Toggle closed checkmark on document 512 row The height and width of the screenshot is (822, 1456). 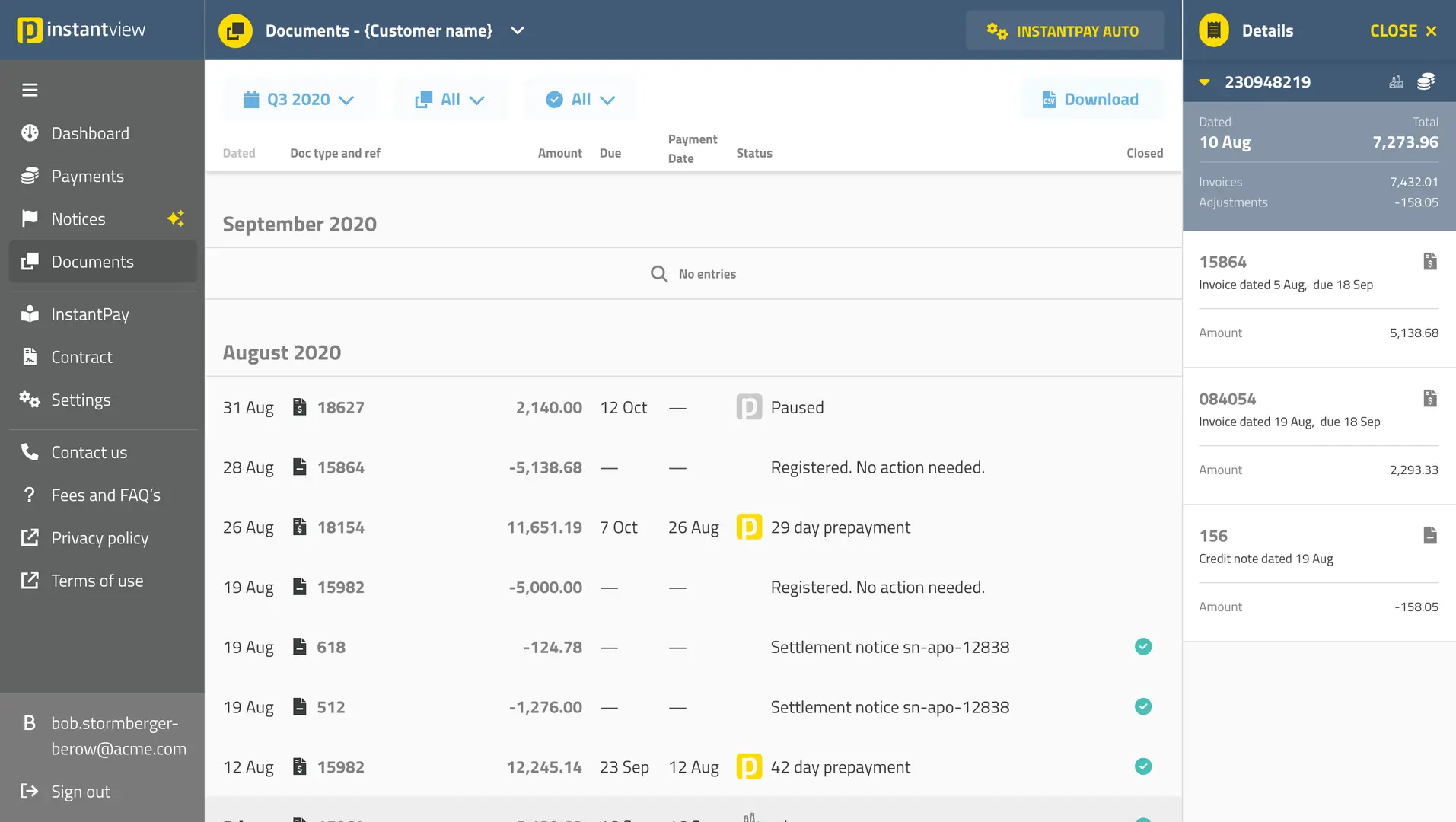[1142, 707]
